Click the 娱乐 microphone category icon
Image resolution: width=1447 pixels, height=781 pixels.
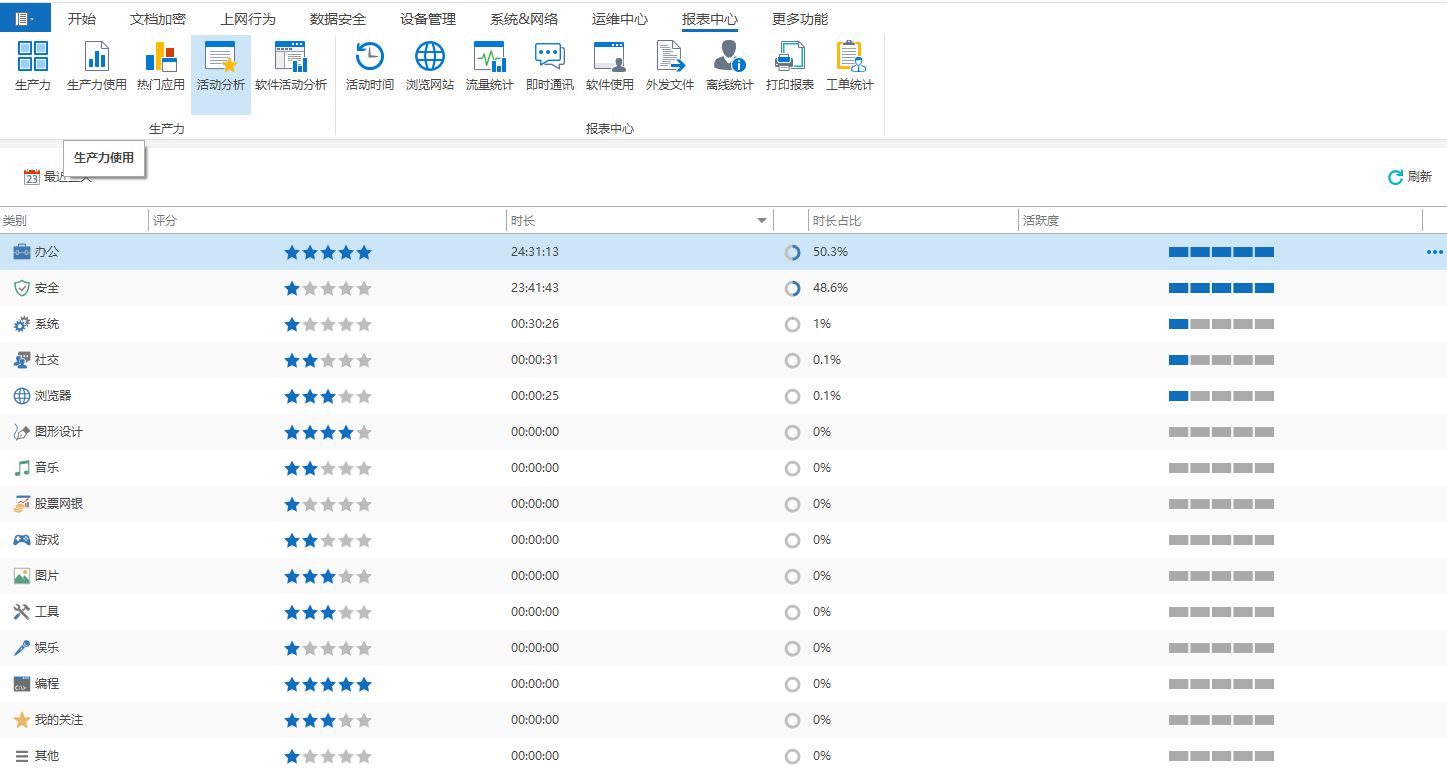[x=22, y=648]
